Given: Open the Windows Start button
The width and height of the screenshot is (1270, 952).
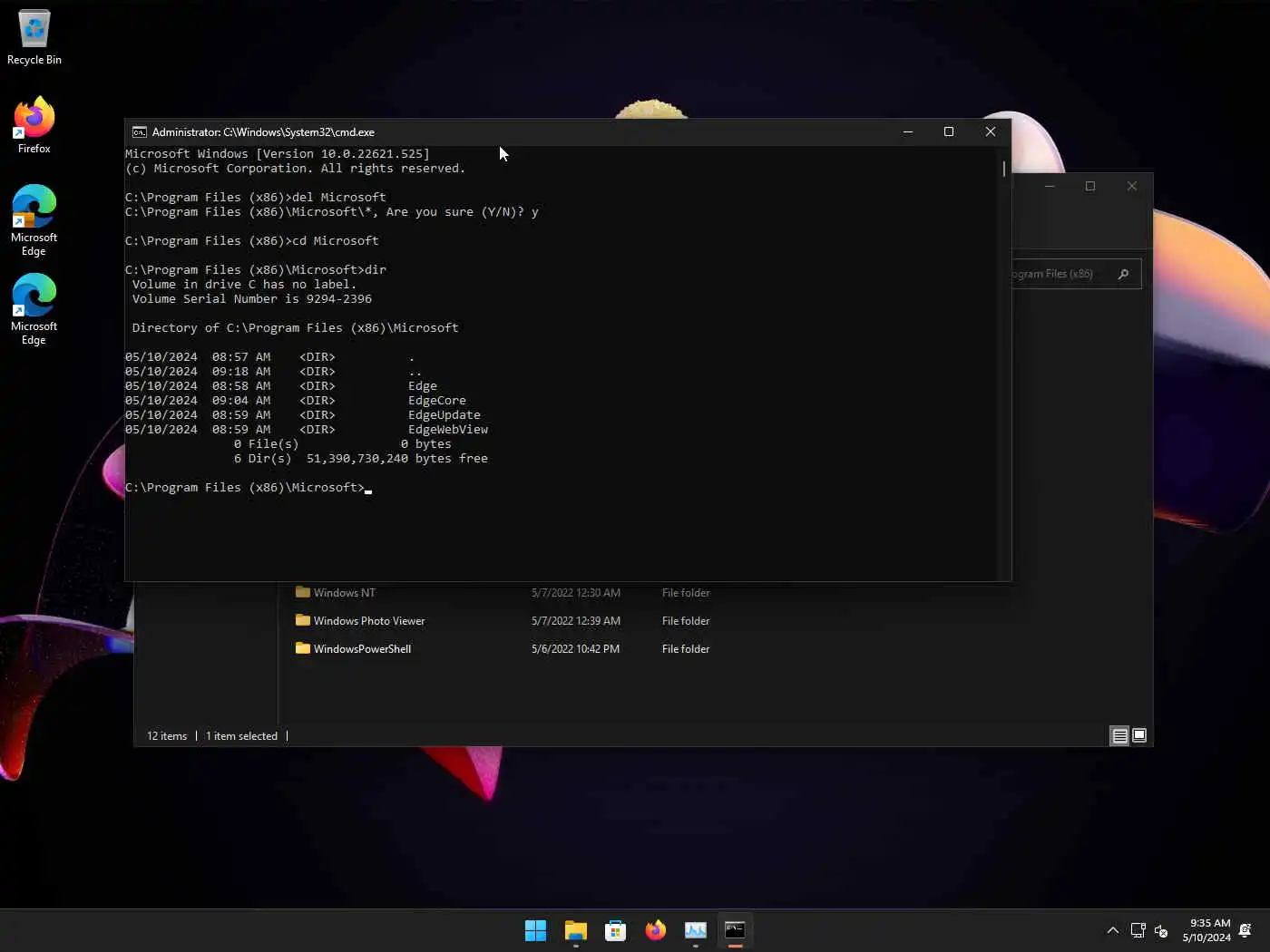Looking at the screenshot, I should (535, 930).
